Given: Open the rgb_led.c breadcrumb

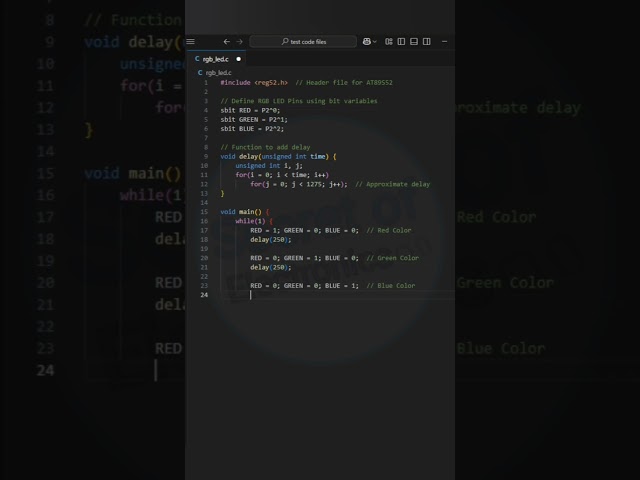Looking at the screenshot, I should point(218,73).
